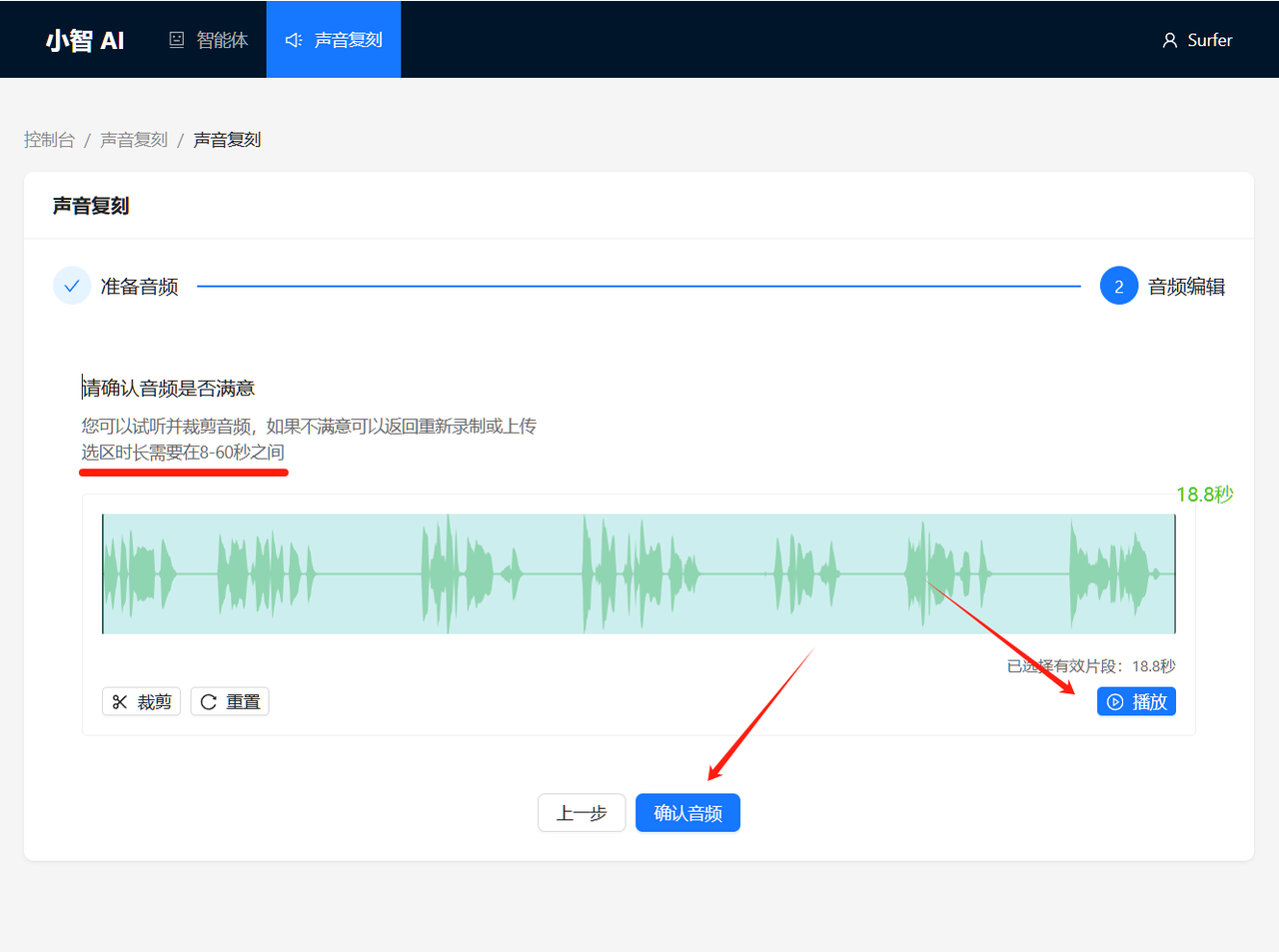1279x952 pixels.
Task: Open the Surfer user profile icon
Action: 1169,40
